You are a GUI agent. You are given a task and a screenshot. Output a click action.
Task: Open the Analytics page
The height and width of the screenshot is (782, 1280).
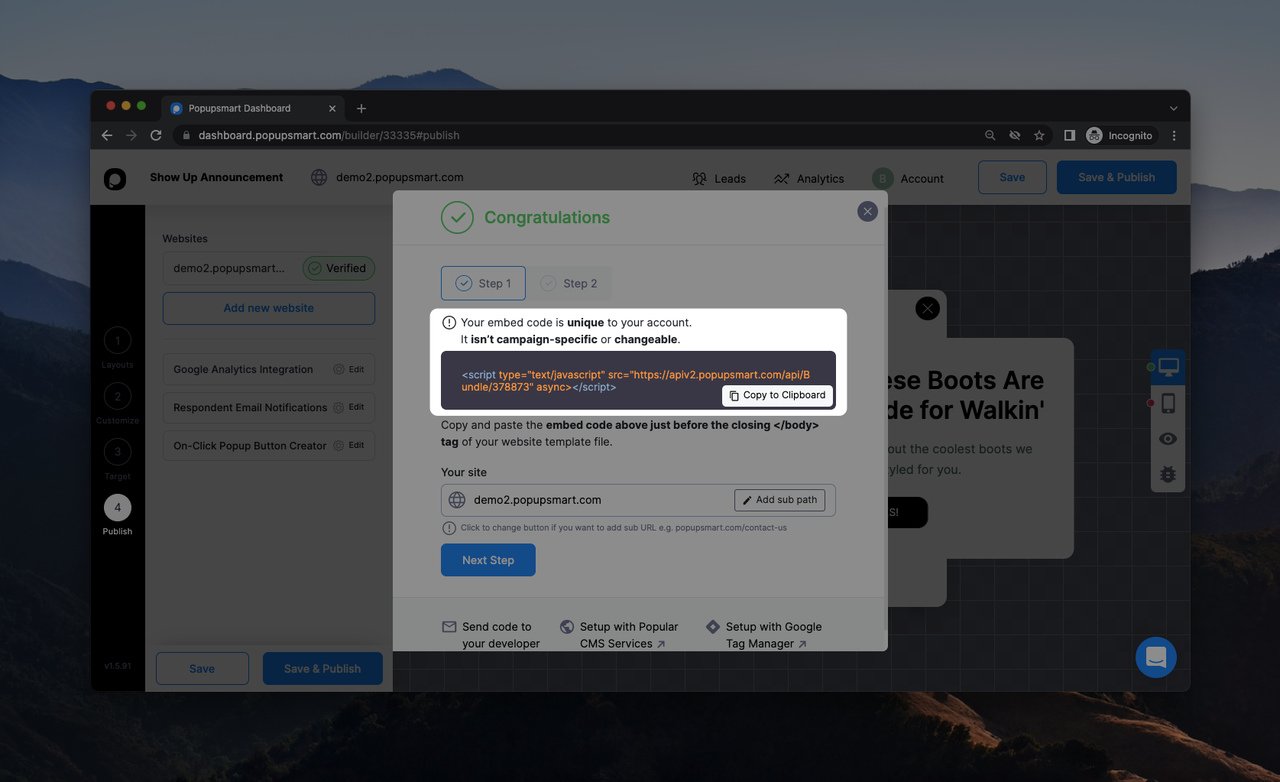point(809,178)
